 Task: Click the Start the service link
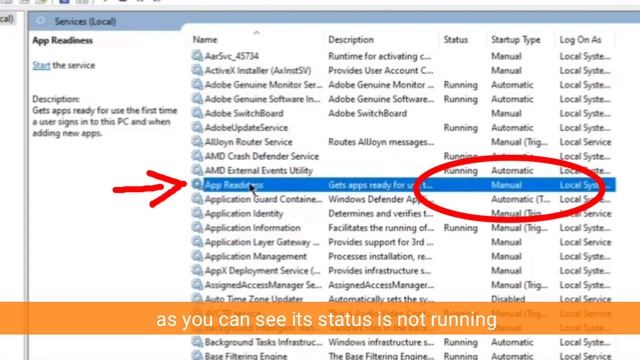pos(41,65)
